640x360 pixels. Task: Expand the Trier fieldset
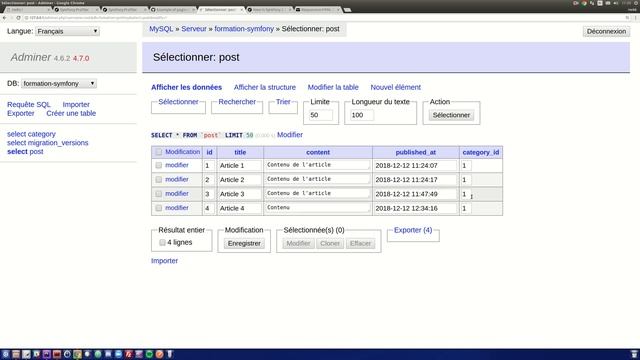pos(283,102)
